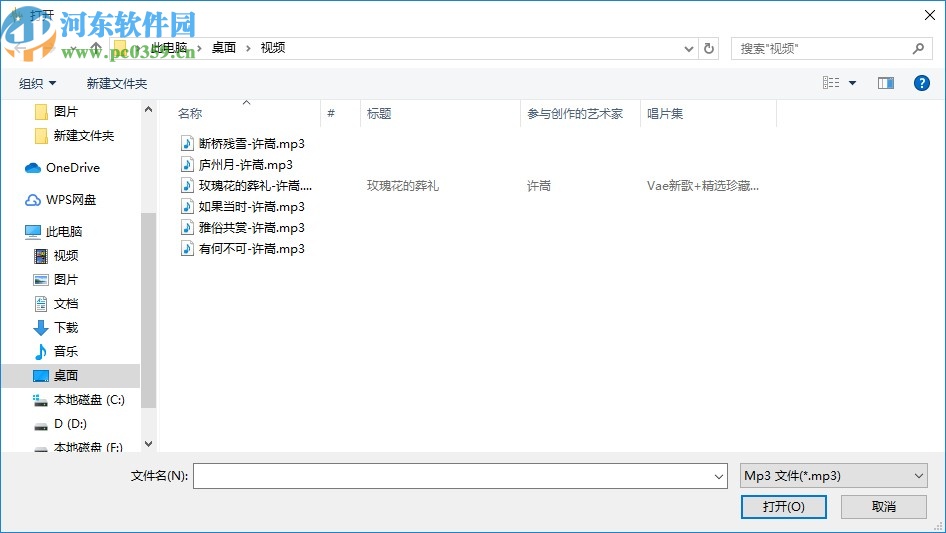Select 桌面 in sidebar
This screenshot has width=946, height=533.
(x=71, y=375)
